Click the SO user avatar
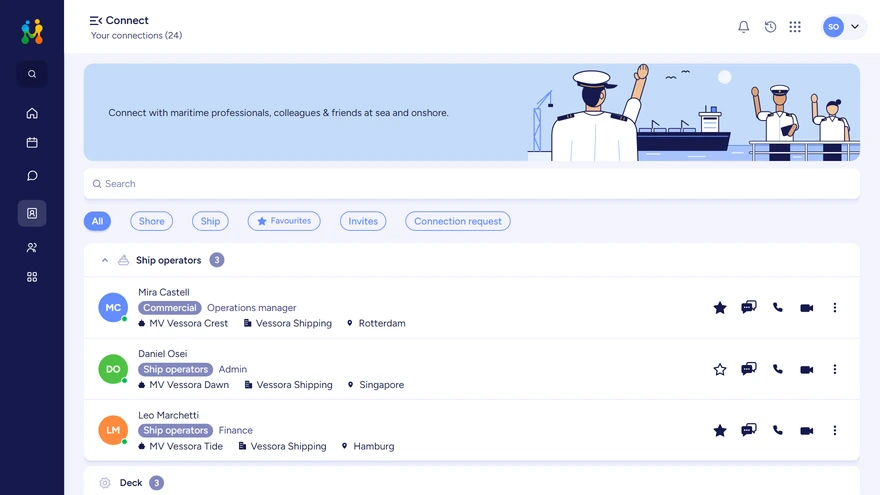This screenshot has width=880, height=495. pos(833,26)
